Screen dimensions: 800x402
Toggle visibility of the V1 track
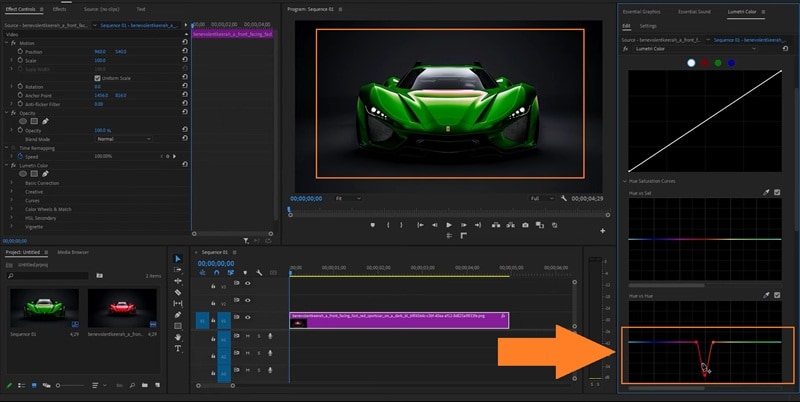248,318
